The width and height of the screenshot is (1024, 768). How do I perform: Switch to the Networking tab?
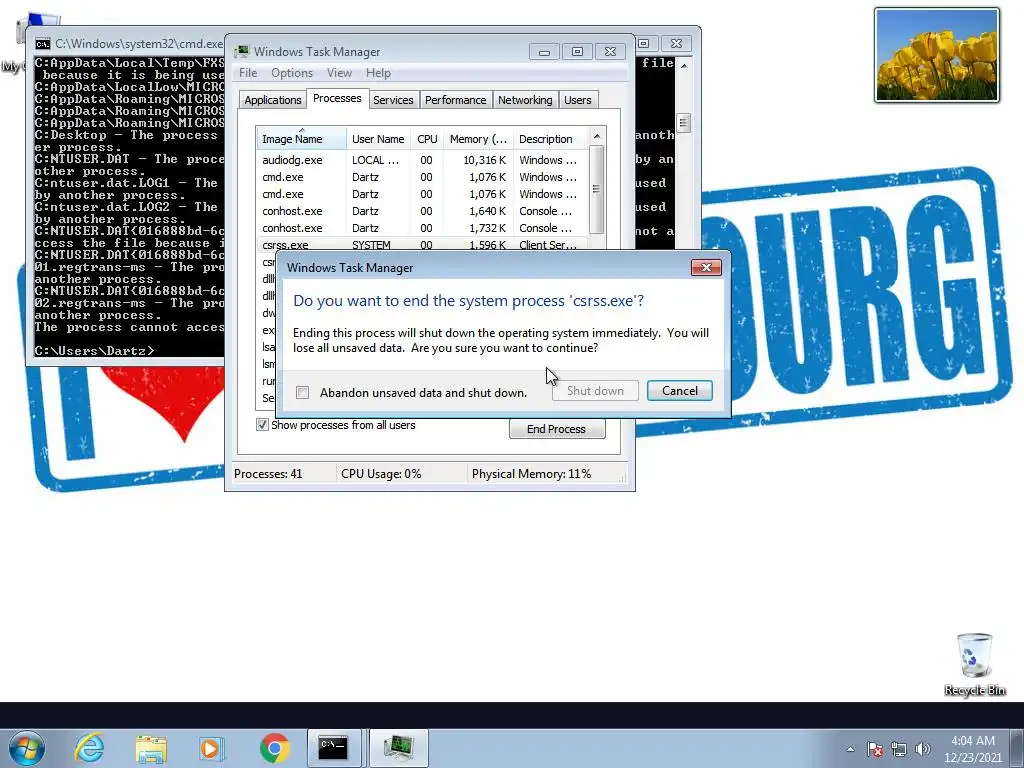(525, 100)
